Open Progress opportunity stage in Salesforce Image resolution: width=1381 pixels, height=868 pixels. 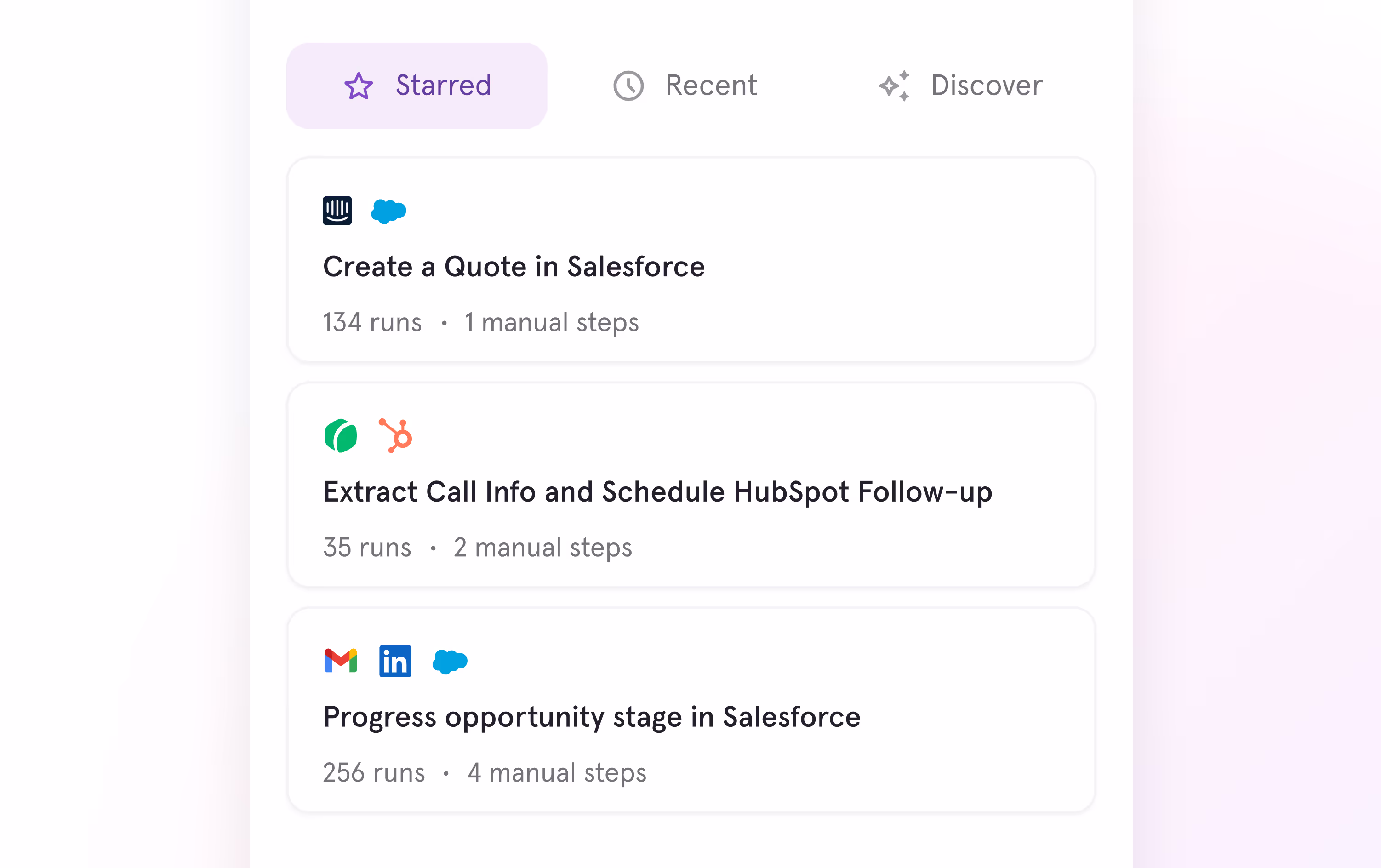coord(691,710)
